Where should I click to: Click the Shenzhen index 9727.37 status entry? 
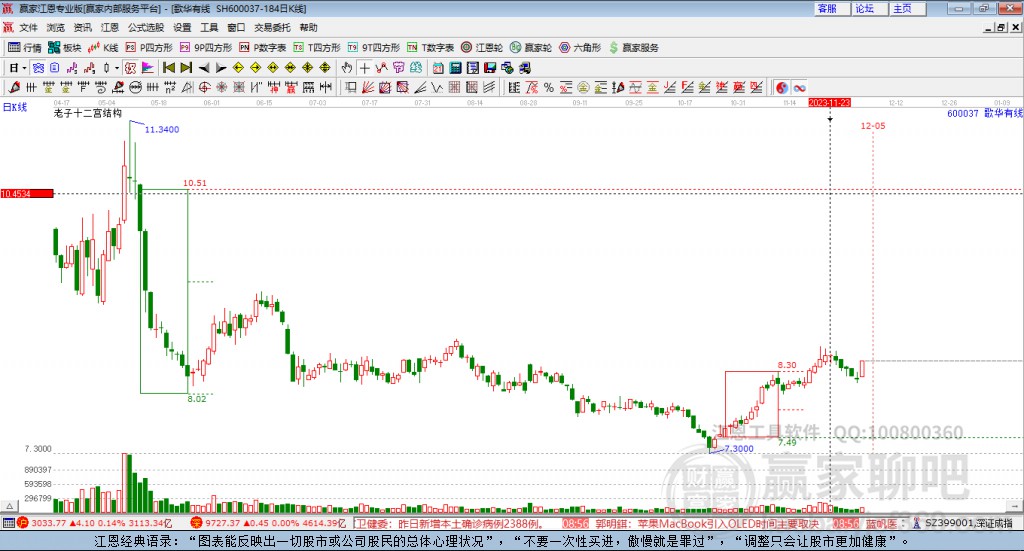pos(268,524)
